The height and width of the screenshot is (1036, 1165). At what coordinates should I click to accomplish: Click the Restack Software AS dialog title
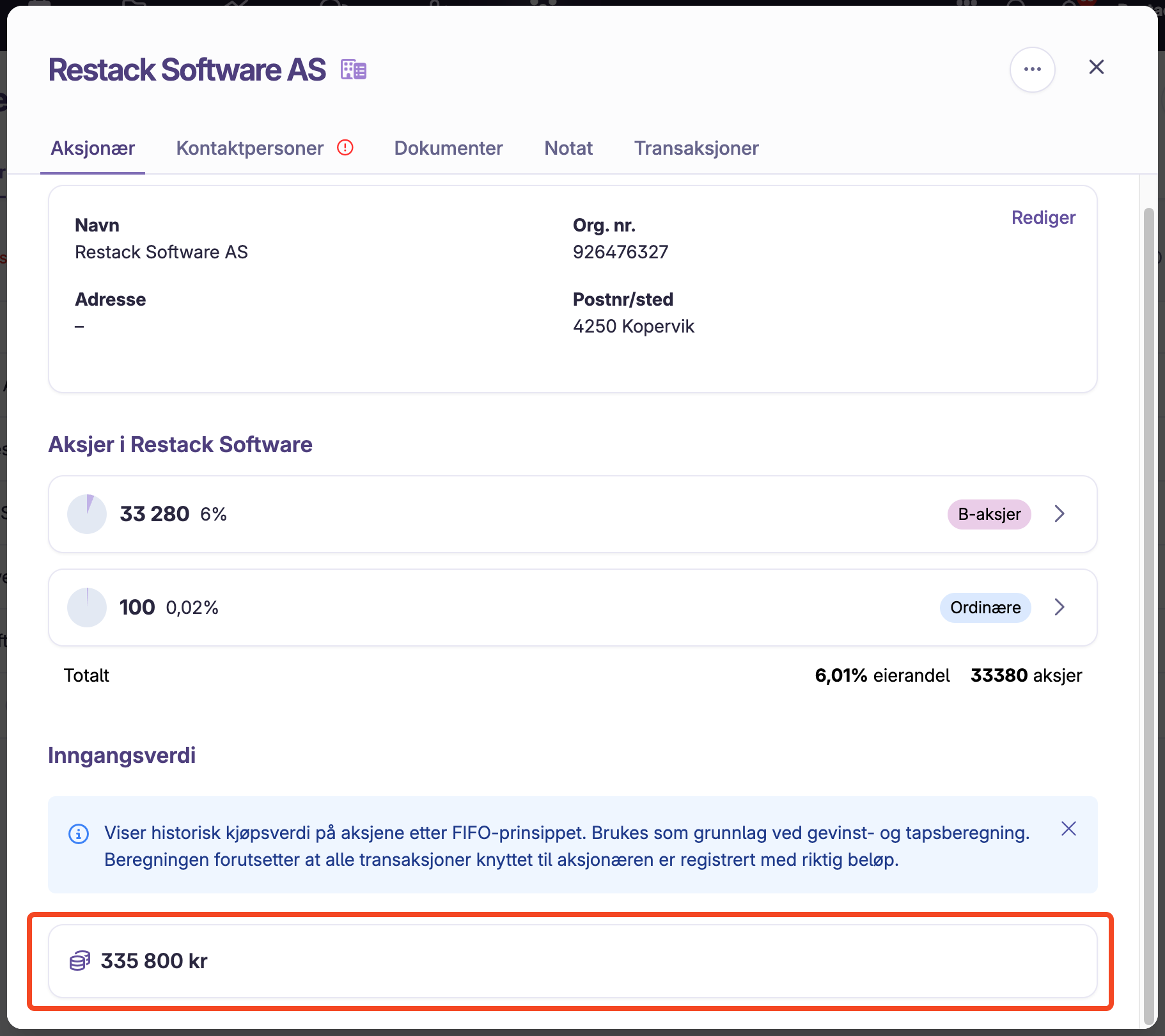pos(187,70)
